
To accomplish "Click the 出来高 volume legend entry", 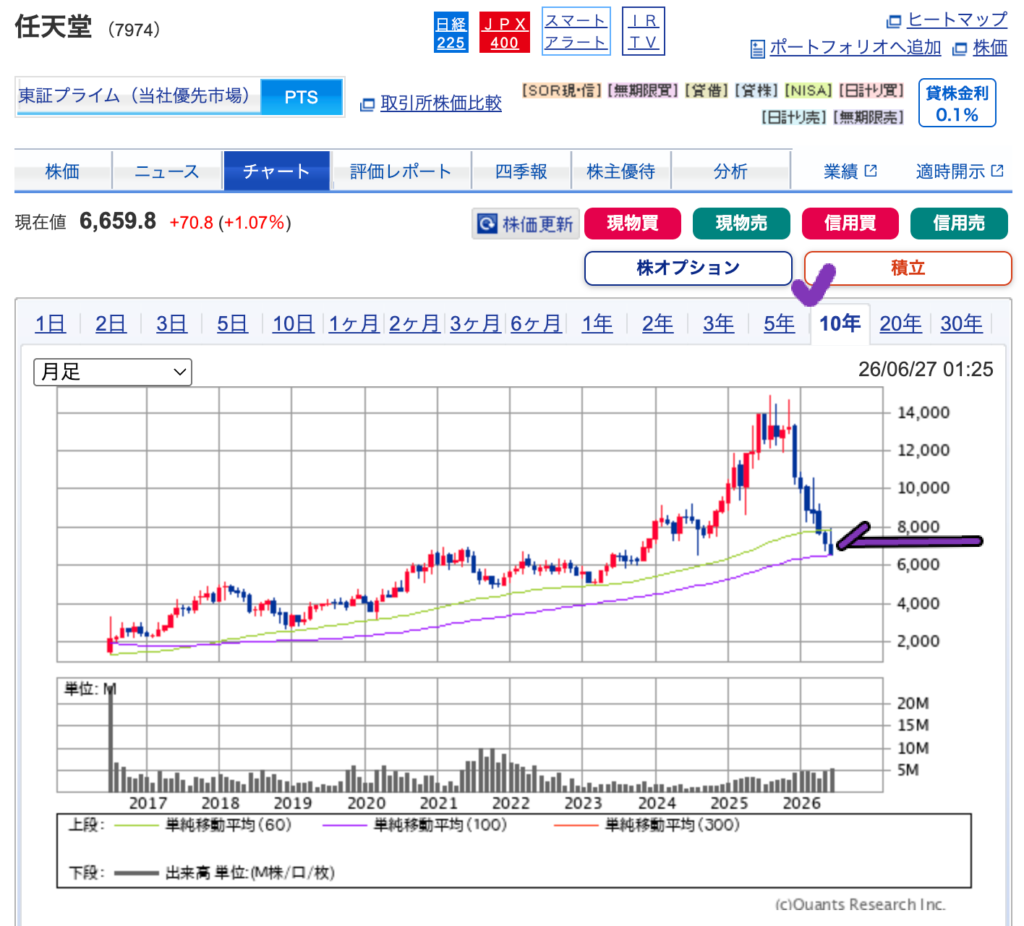I will click(x=224, y=873).
